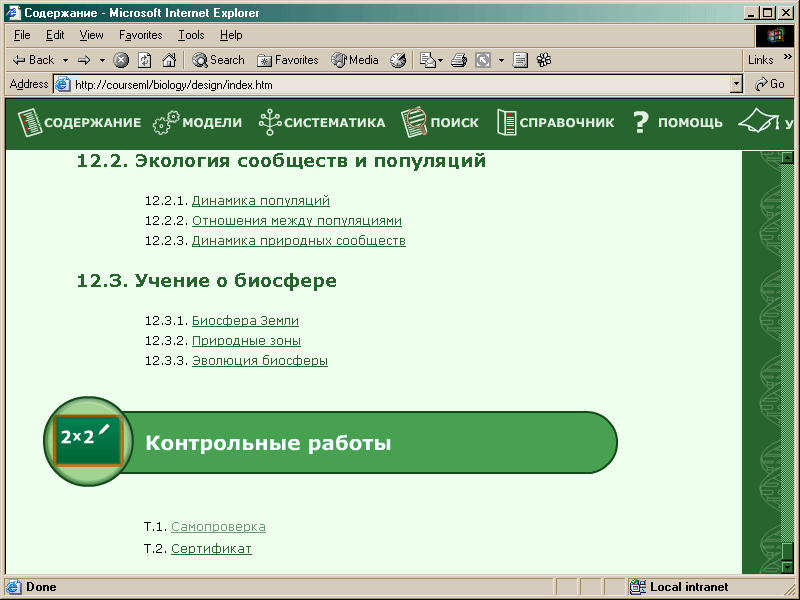
Task: Click the Помощь question mark icon
Action: pos(641,123)
